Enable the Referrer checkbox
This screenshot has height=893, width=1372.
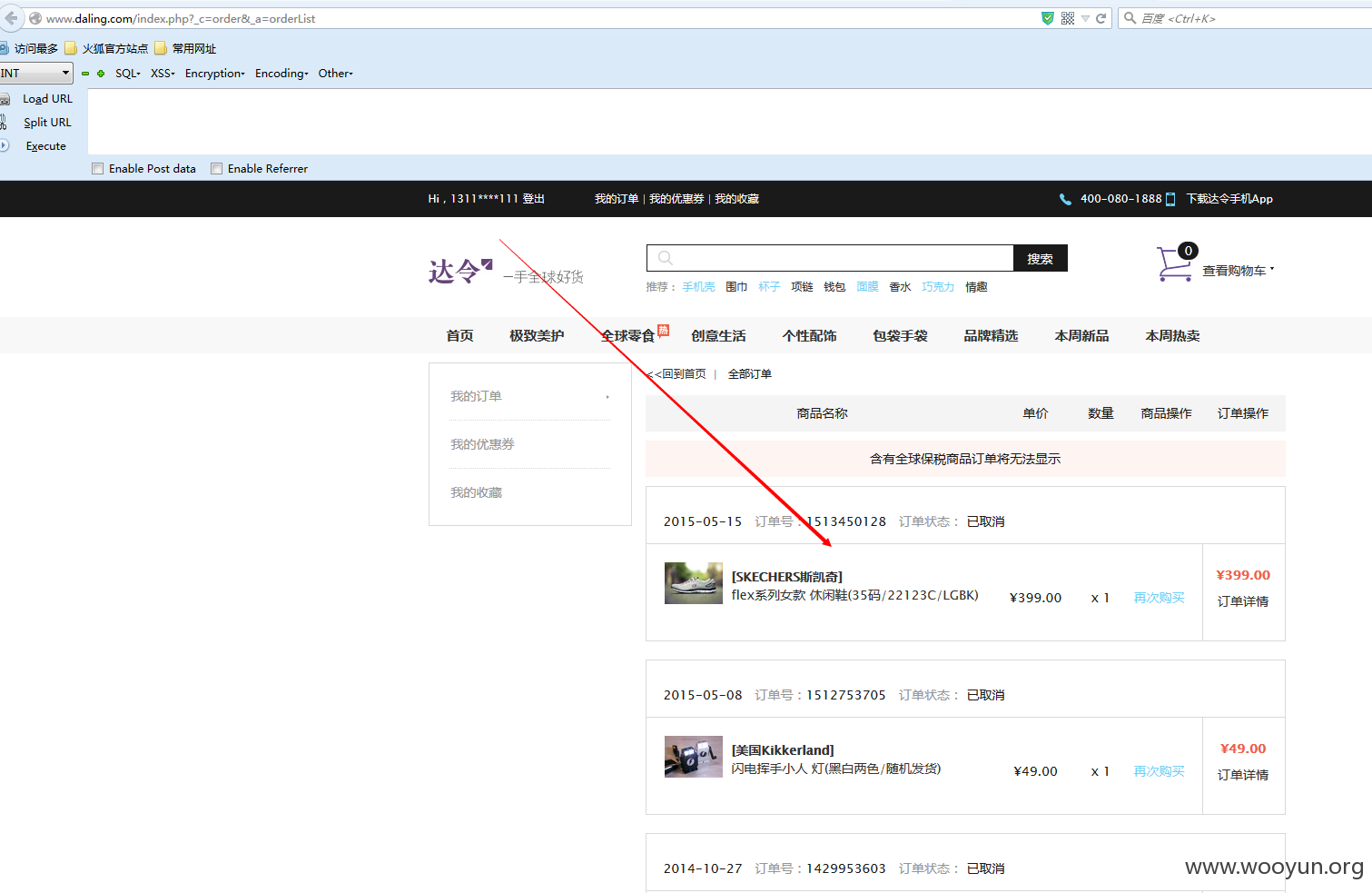coord(216,168)
